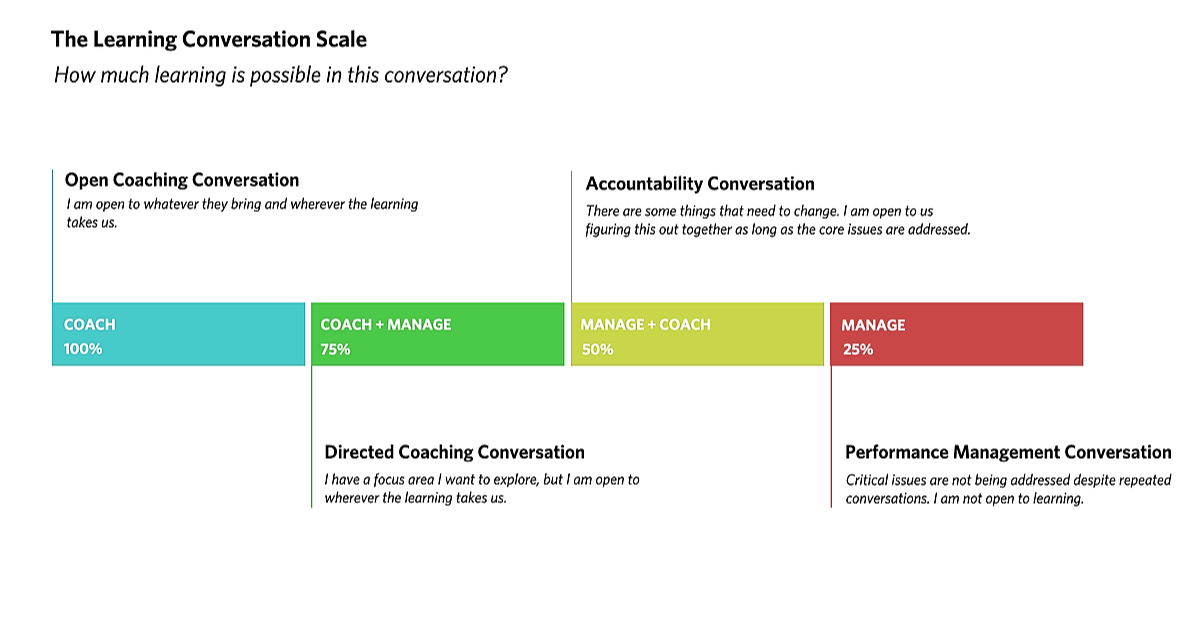The width and height of the screenshot is (1200, 628).
Task: Click the 25% label in the red block
Action: (857, 349)
